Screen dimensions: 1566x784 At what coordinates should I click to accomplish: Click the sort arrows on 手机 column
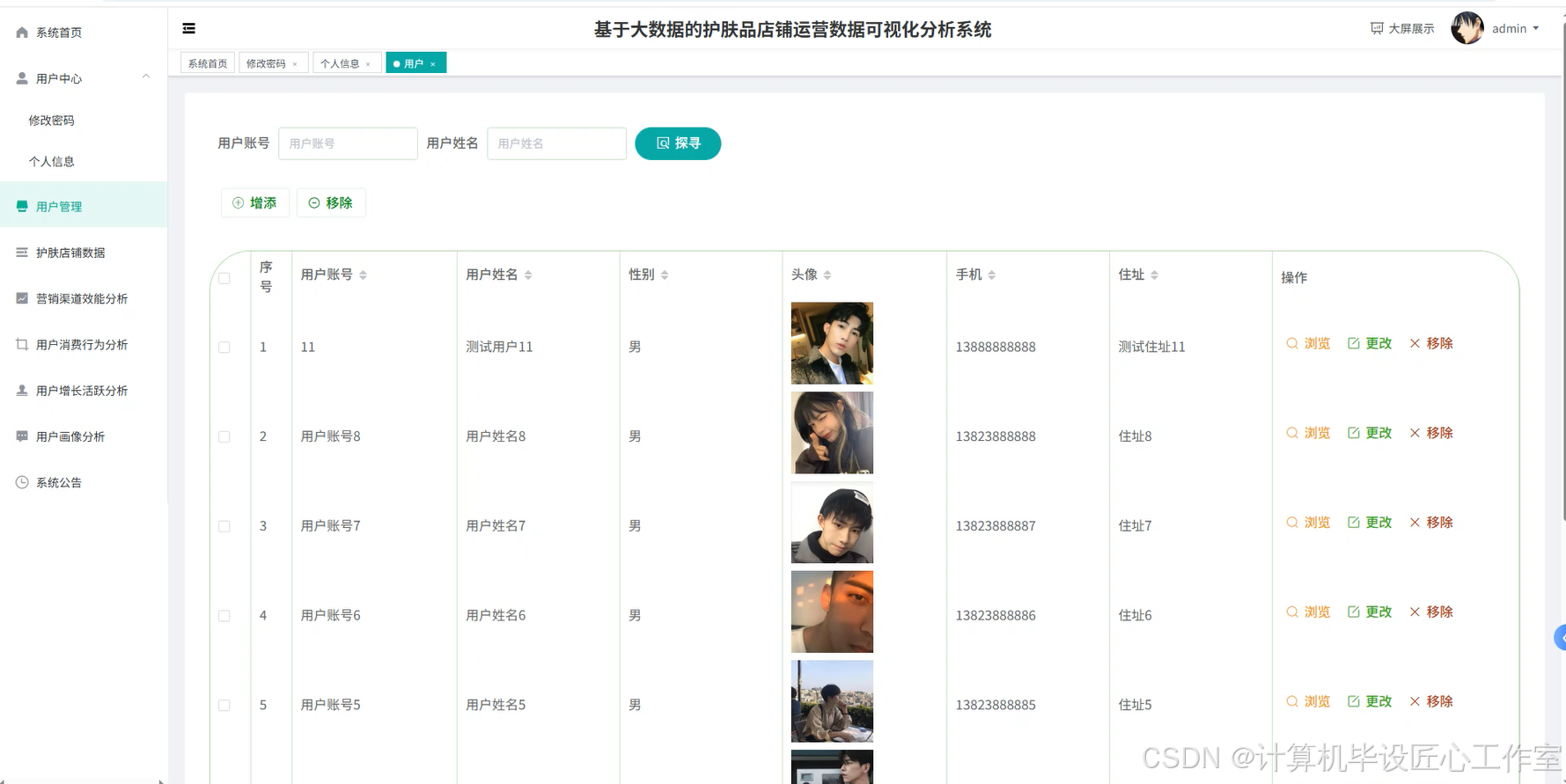[992, 275]
